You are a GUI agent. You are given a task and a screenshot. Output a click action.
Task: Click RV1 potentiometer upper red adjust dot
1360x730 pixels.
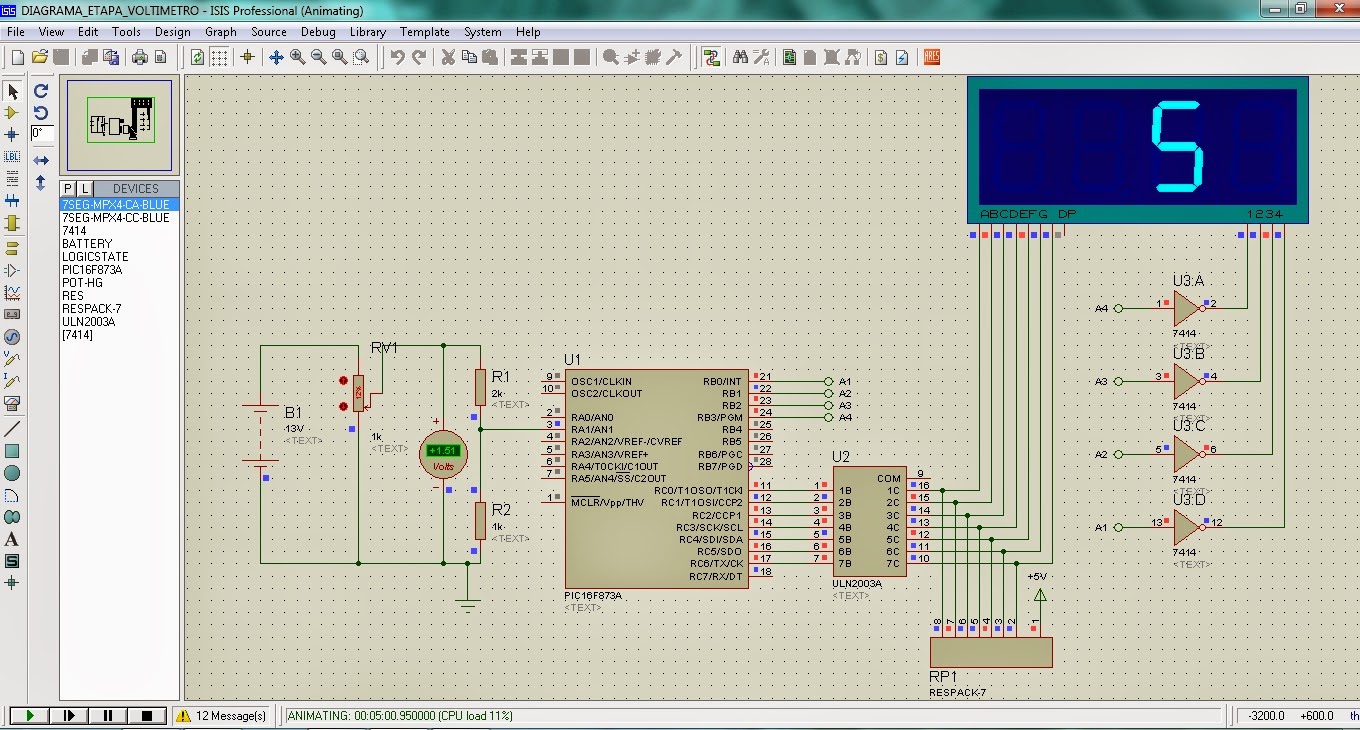click(344, 381)
